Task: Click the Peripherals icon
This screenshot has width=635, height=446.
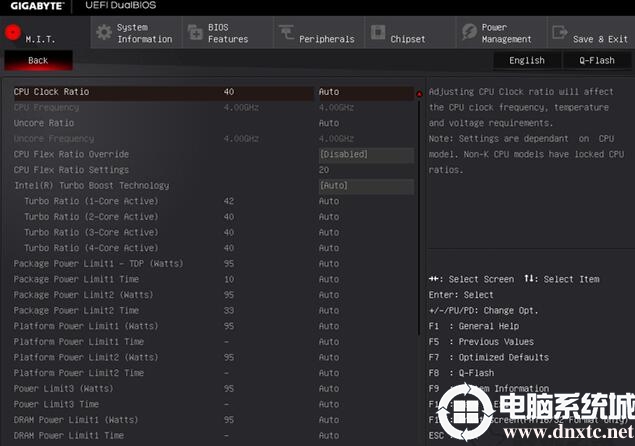Action: click(x=286, y=32)
